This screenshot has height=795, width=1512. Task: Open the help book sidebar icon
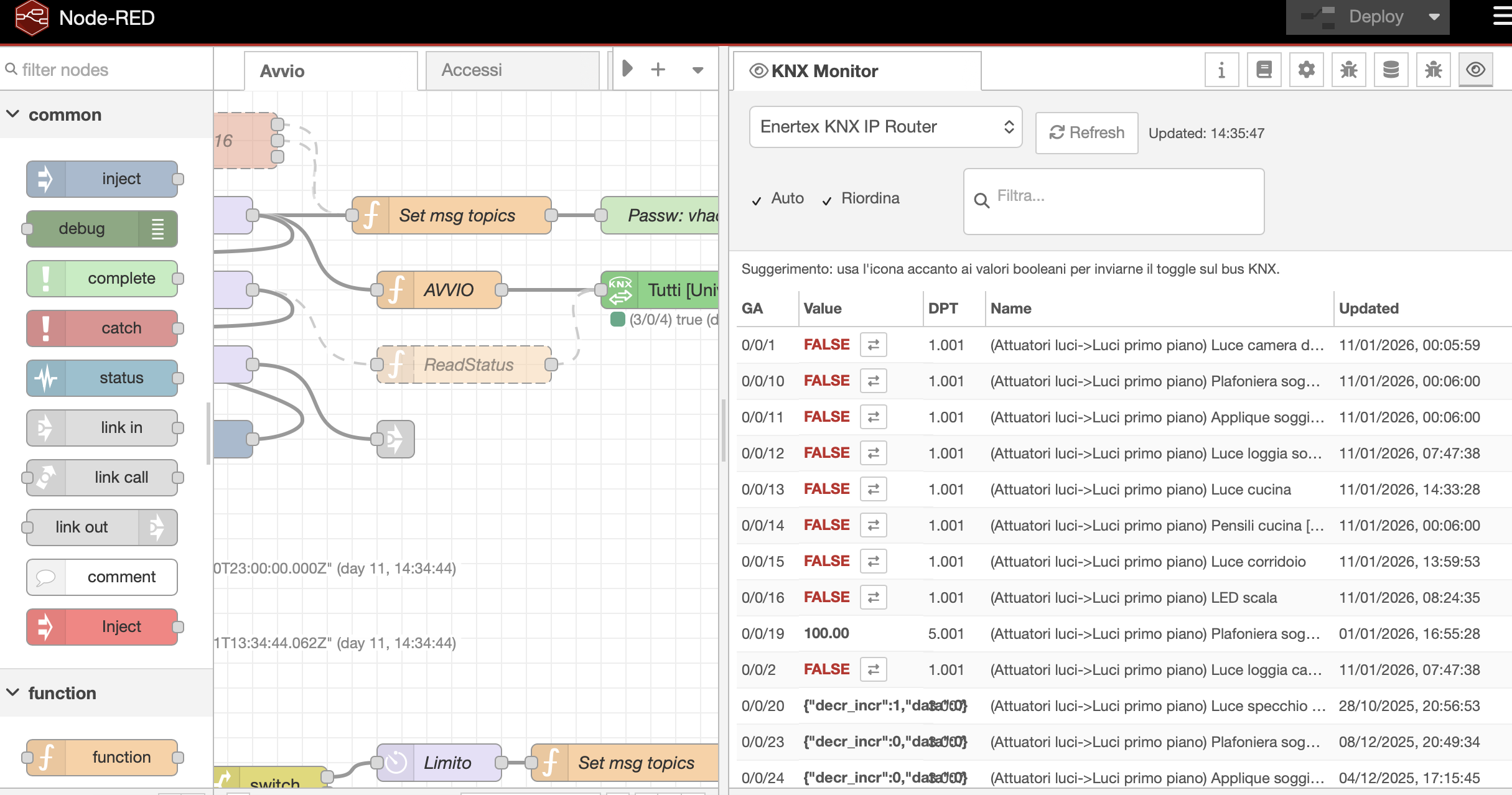click(x=1264, y=70)
